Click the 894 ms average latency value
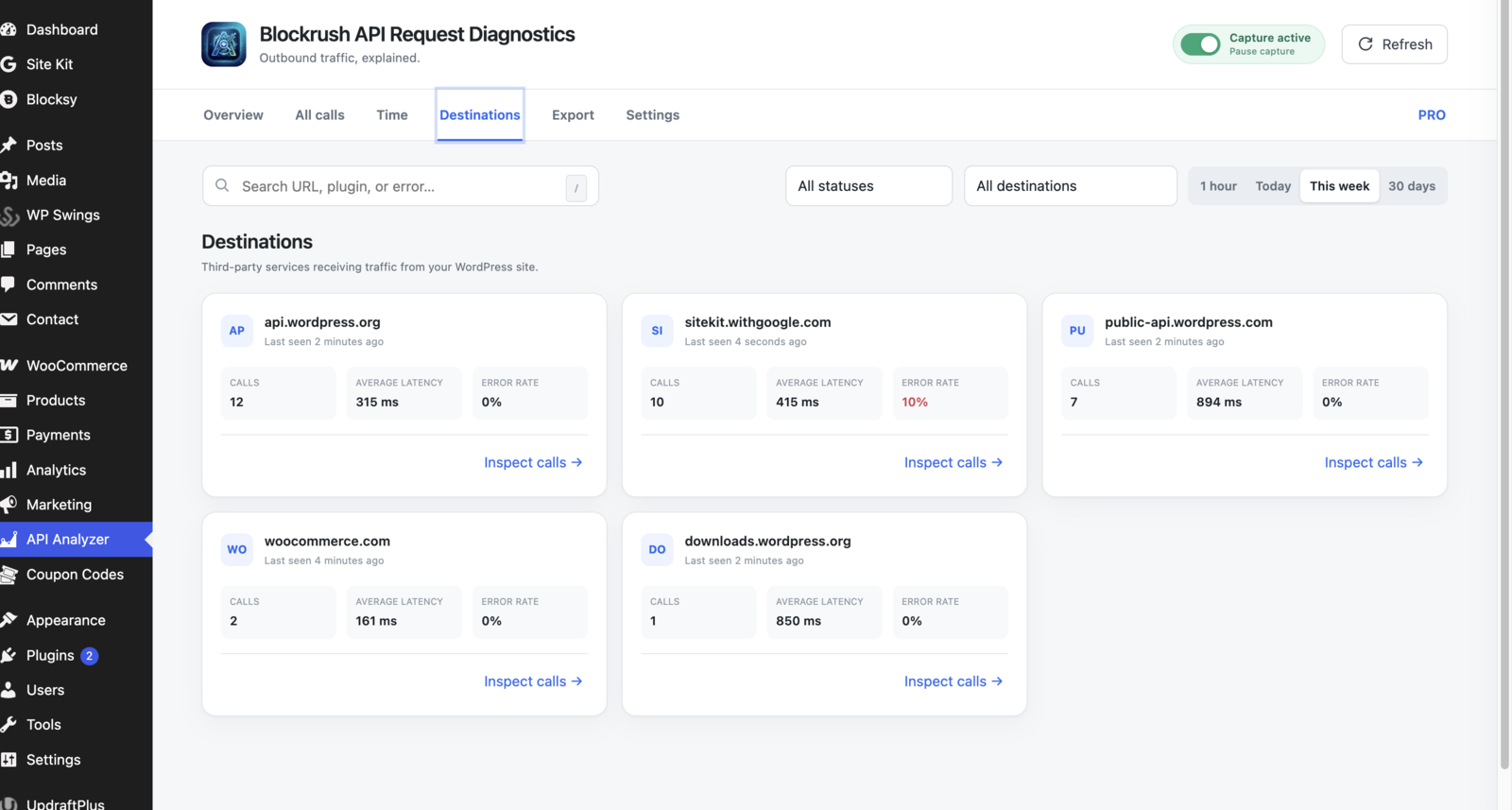1512x810 pixels. click(1219, 402)
